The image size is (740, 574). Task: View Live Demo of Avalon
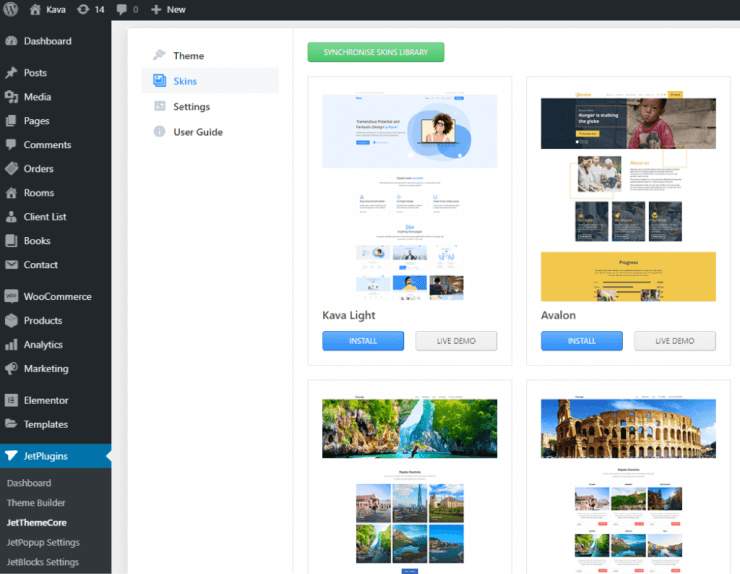point(674,341)
